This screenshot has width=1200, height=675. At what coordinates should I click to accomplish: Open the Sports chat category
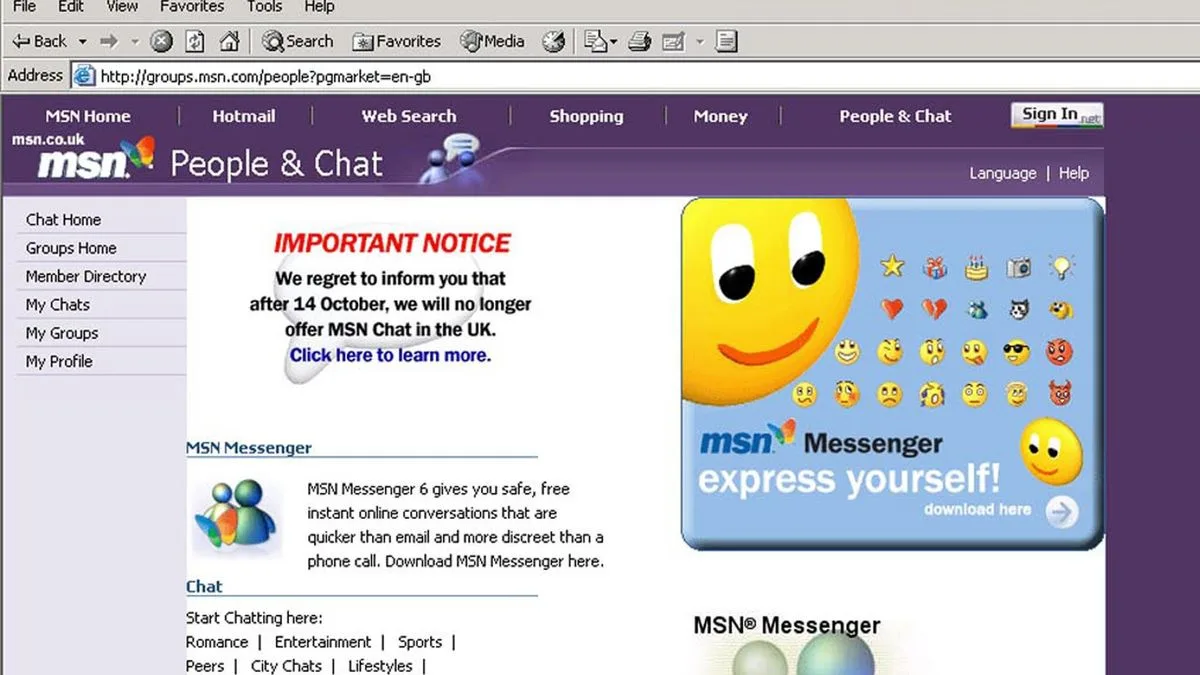tap(420, 642)
